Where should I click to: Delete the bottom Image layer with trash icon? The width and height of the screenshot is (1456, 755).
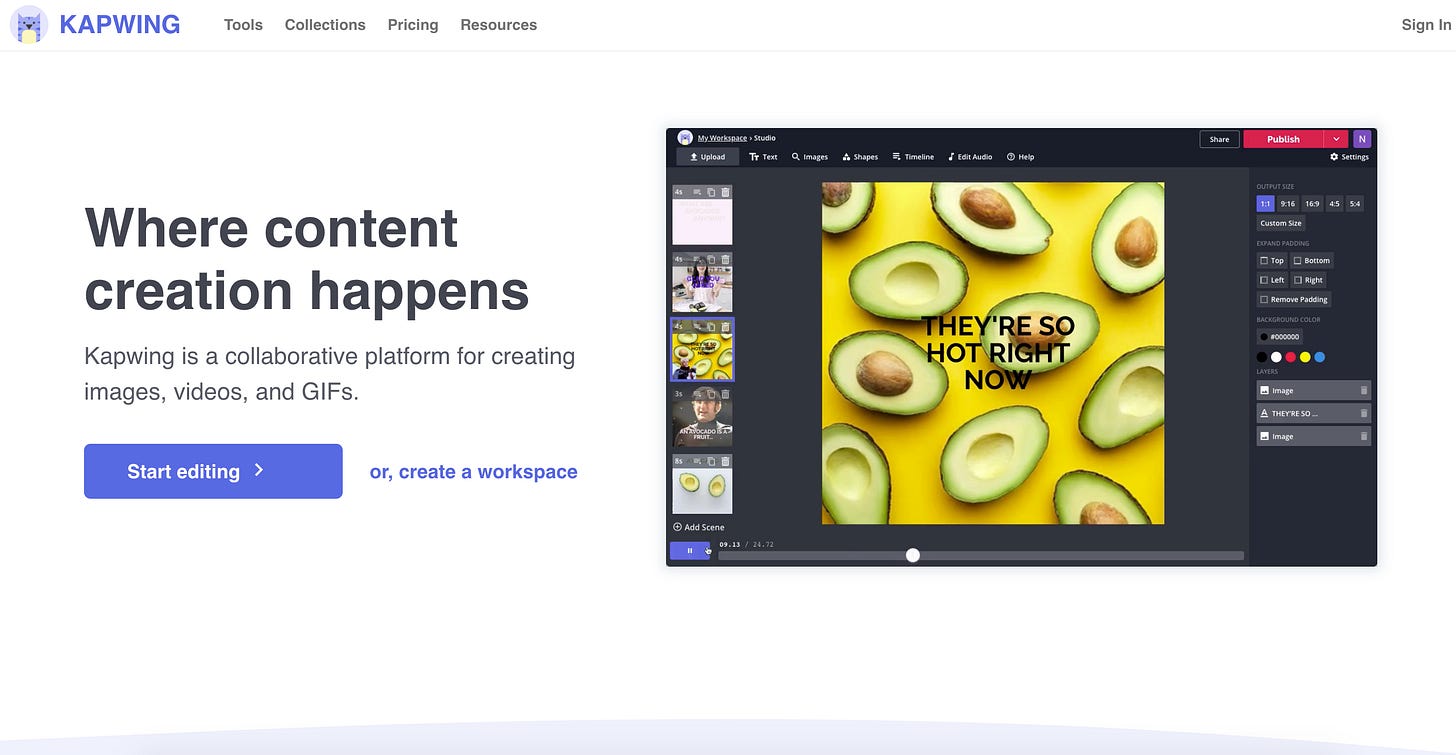coord(1363,436)
